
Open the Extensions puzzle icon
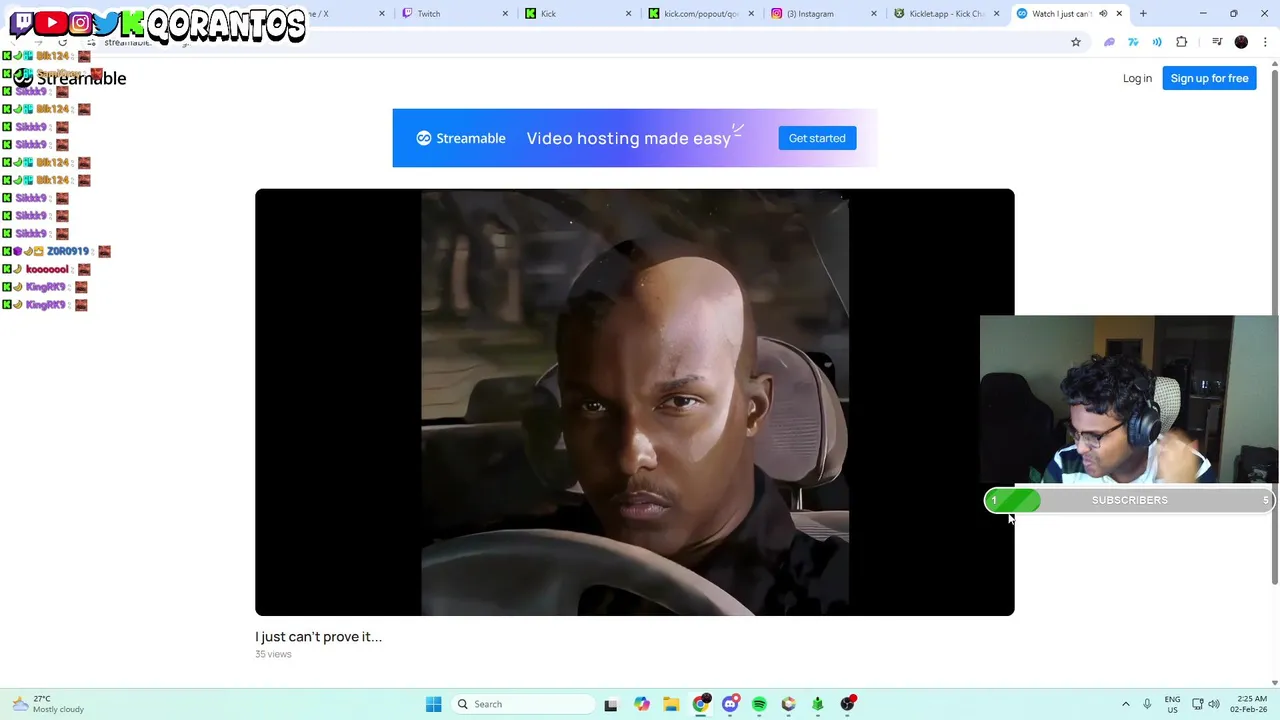(1182, 42)
